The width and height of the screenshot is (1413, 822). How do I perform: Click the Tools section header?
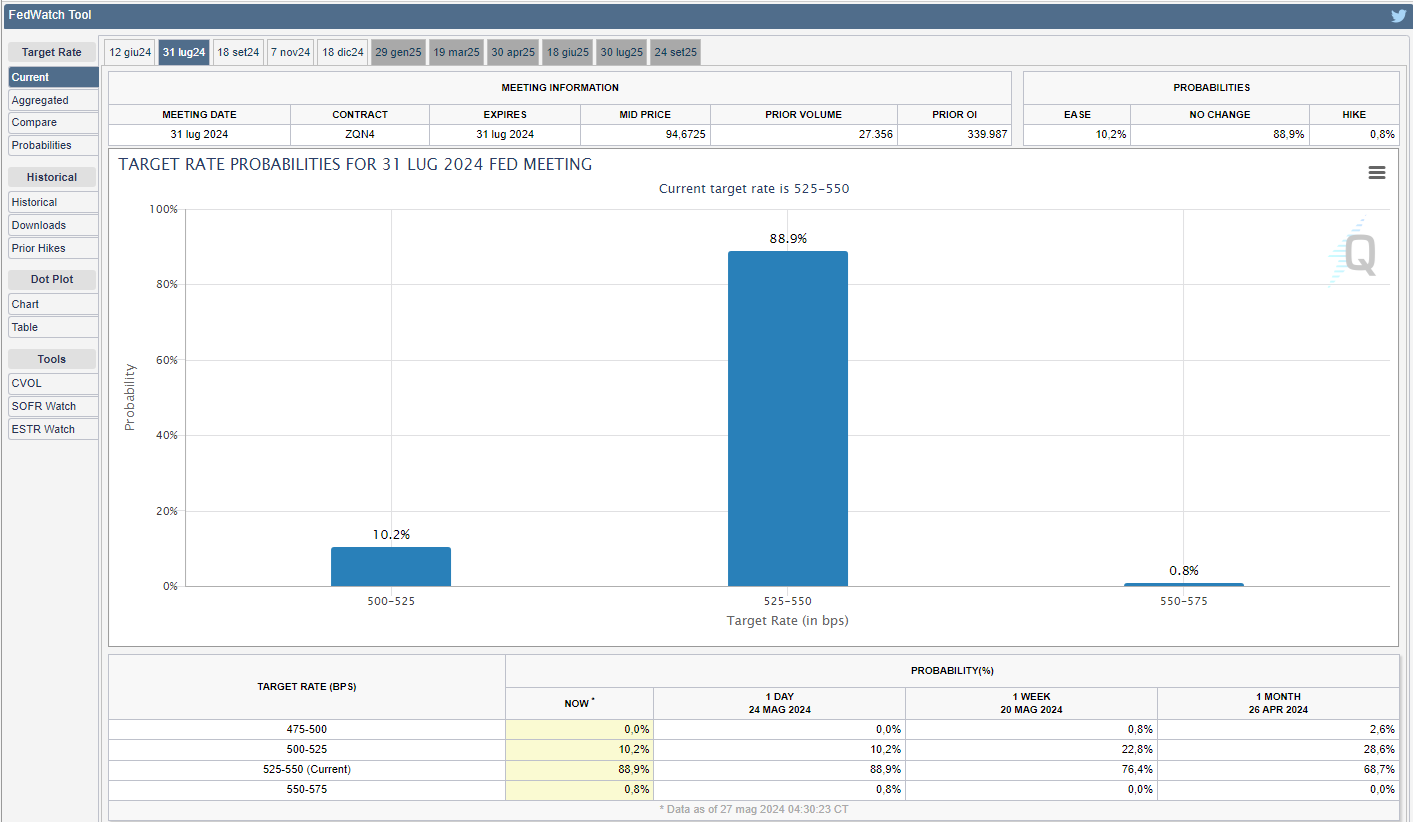tap(52, 358)
